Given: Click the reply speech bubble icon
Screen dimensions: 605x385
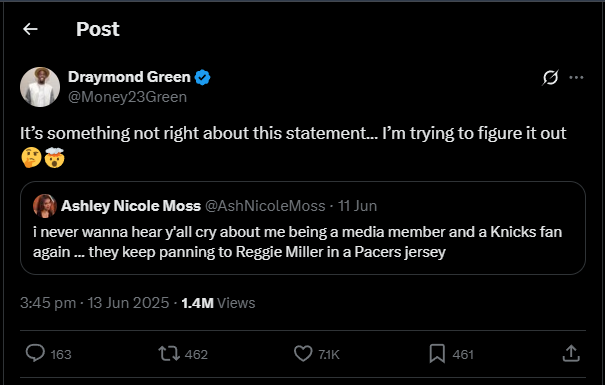Looking at the screenshot, I should pyautogui.click(x=35, y=353).
